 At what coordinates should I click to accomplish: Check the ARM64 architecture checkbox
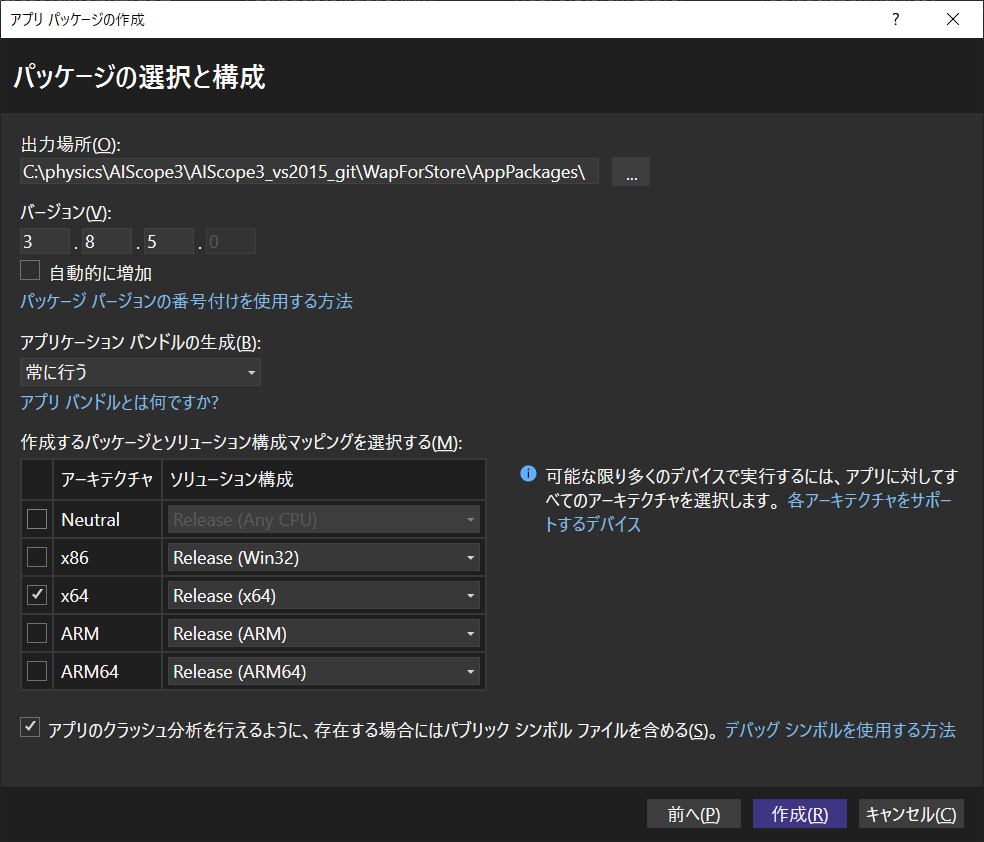[36, 671]
